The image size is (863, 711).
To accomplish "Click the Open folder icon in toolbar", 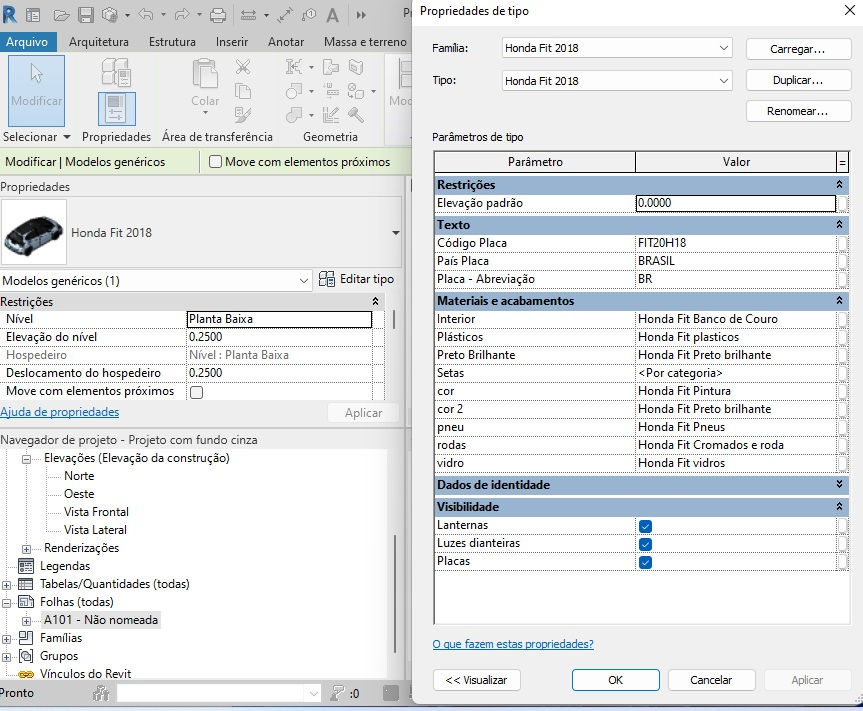I will click(x=61, y=15).
